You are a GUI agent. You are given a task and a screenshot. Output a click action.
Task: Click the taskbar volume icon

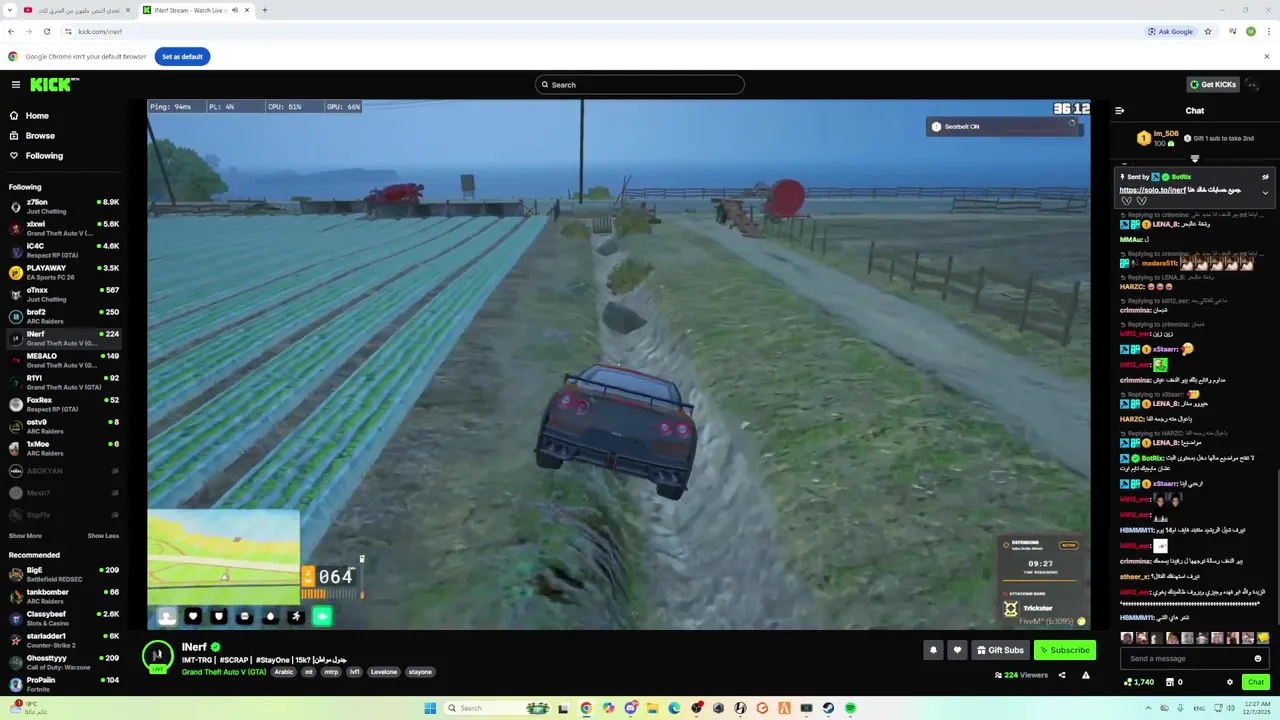(1230, 708)
